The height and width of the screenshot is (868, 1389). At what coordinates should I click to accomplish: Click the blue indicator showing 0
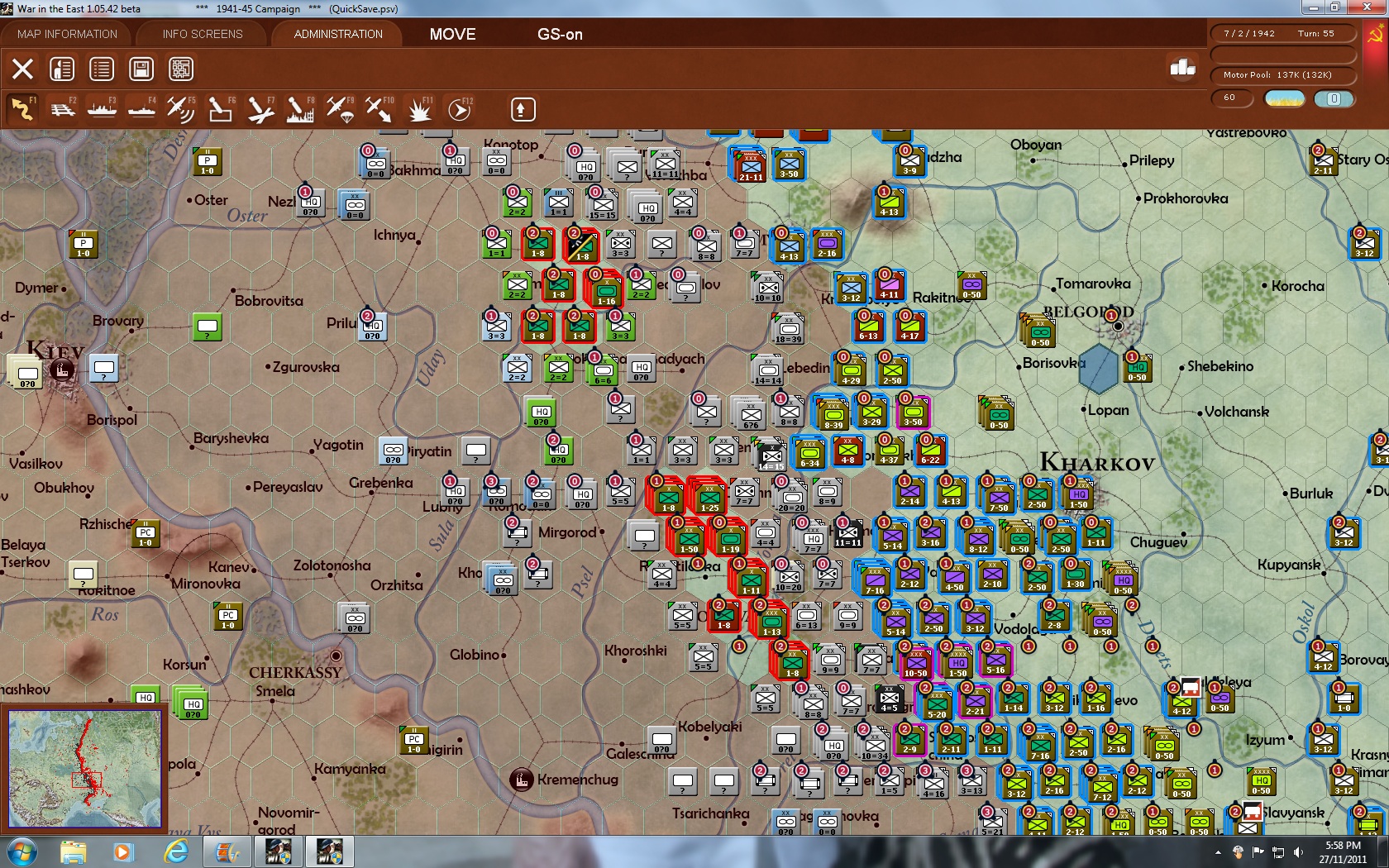(1334, 98)
